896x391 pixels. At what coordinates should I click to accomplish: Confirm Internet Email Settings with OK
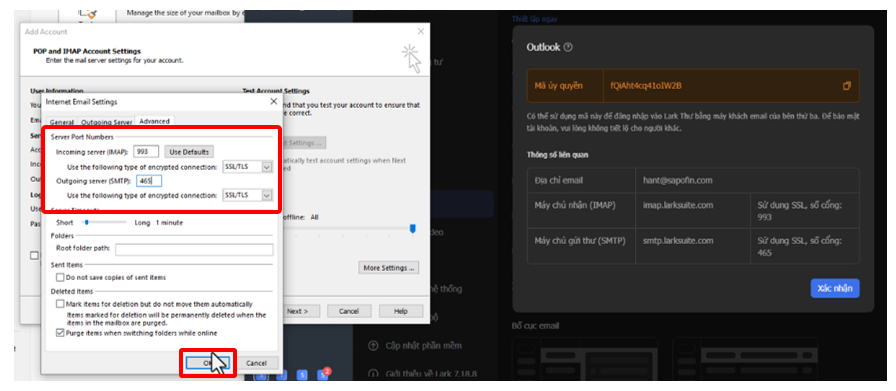207,363
